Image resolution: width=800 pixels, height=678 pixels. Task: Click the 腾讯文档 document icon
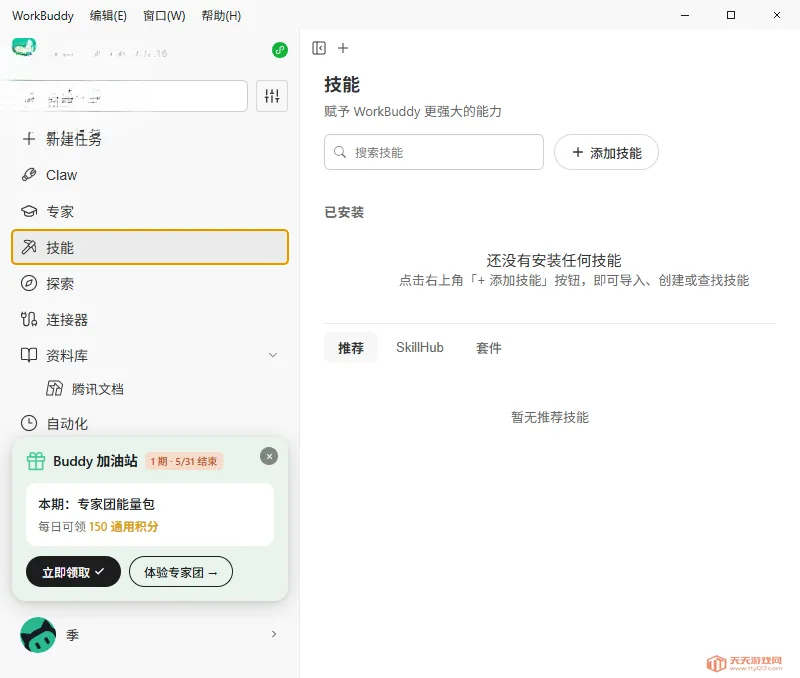click(x=54, y=389)
